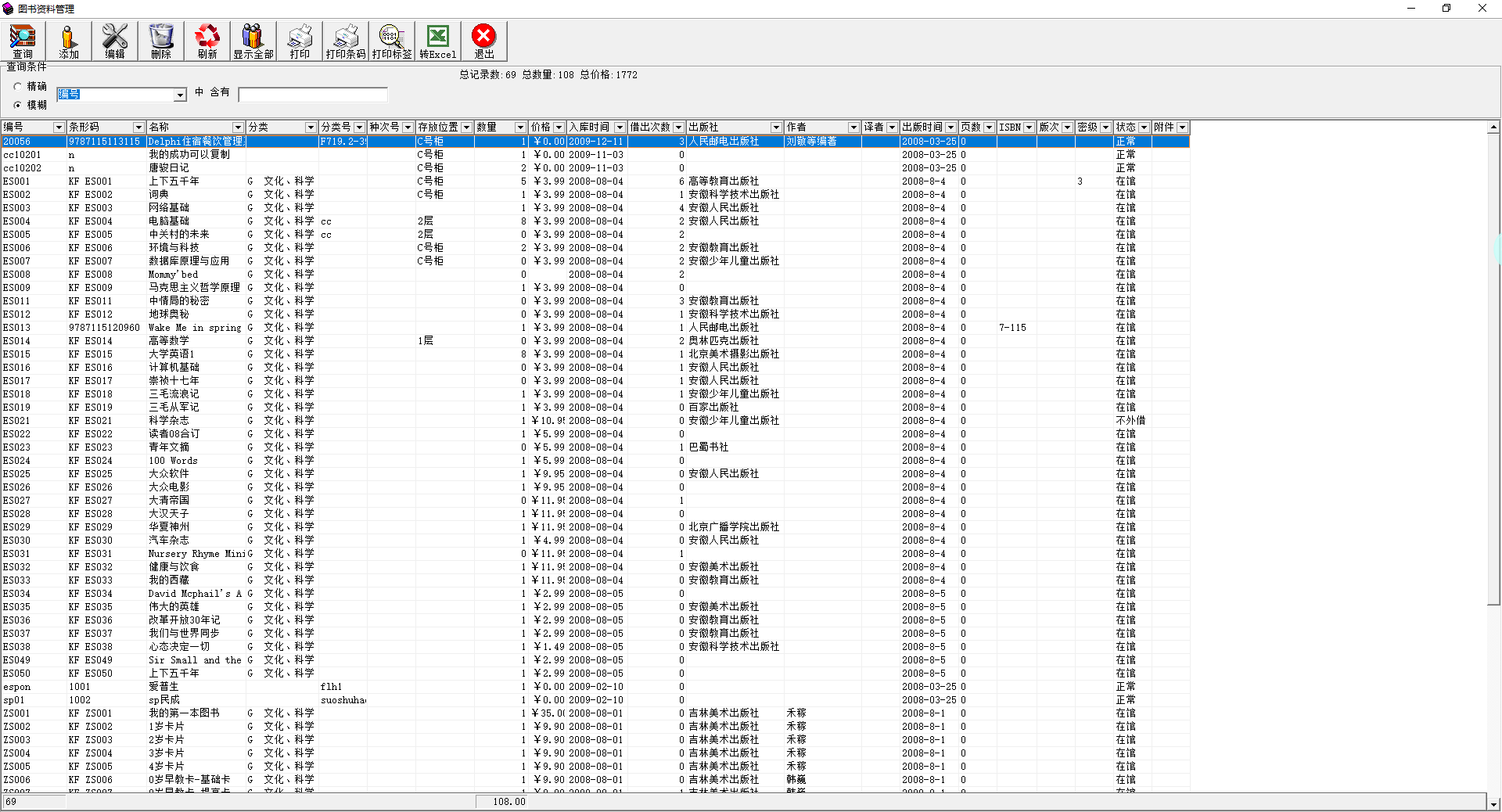Click the 打印条码 (print barcode) icon
This screenshot has width=1502, height=812.
(x=346, y=41)
